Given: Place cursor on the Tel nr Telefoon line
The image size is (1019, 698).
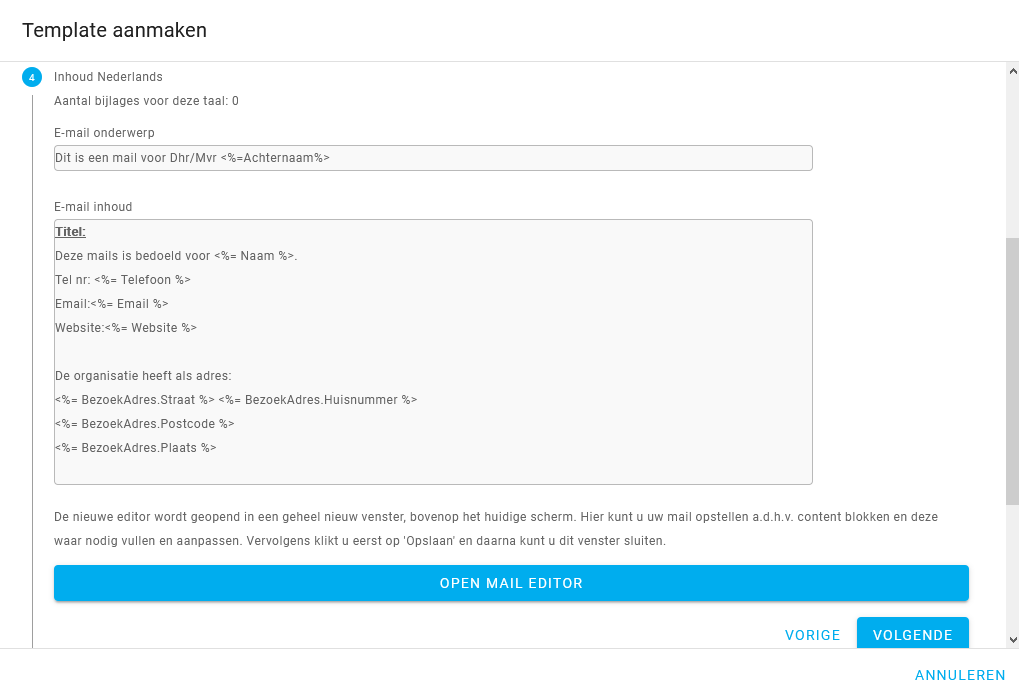Looking at the screenshot, I should tap(123, 279).
